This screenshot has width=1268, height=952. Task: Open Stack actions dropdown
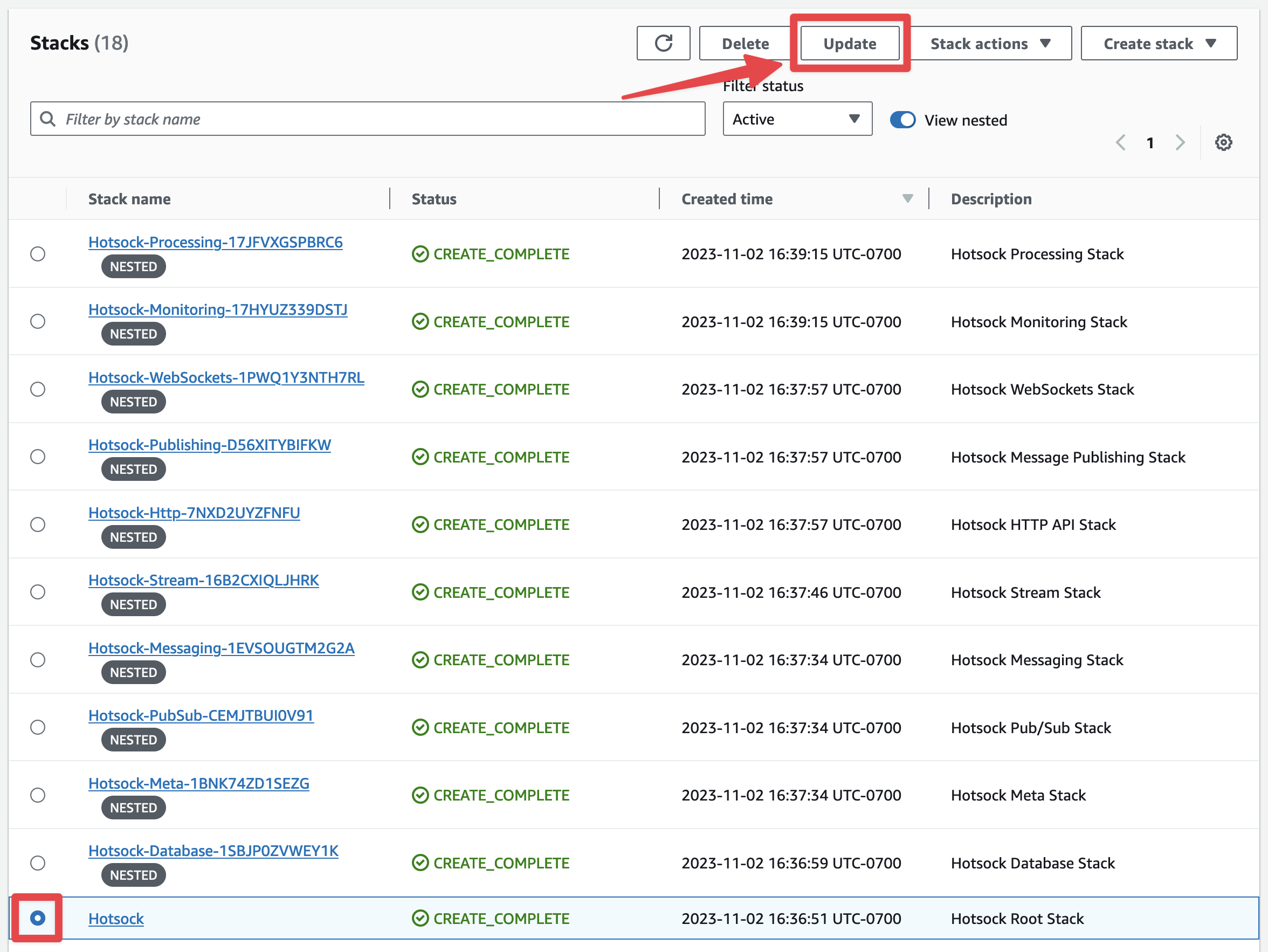[x=990, y=43]
